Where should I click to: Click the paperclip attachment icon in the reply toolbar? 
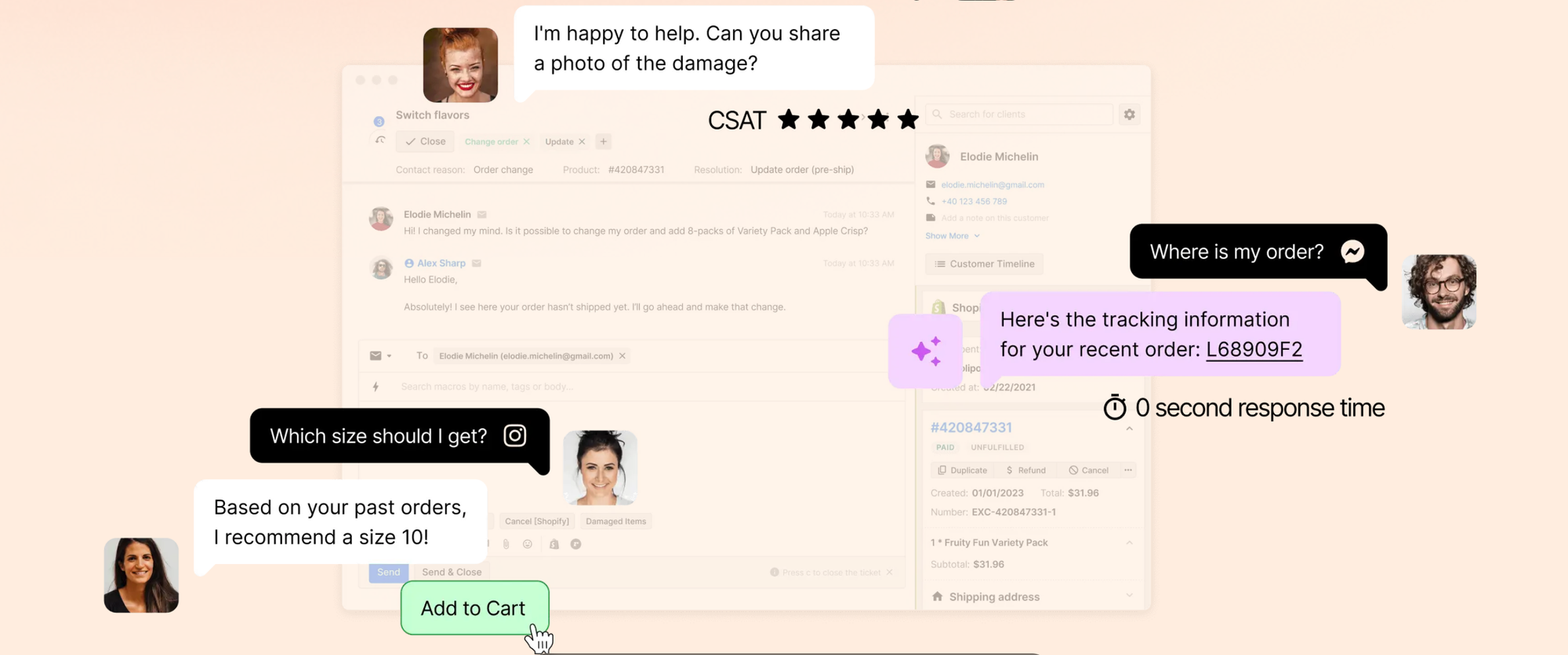(x=506, y=544)
